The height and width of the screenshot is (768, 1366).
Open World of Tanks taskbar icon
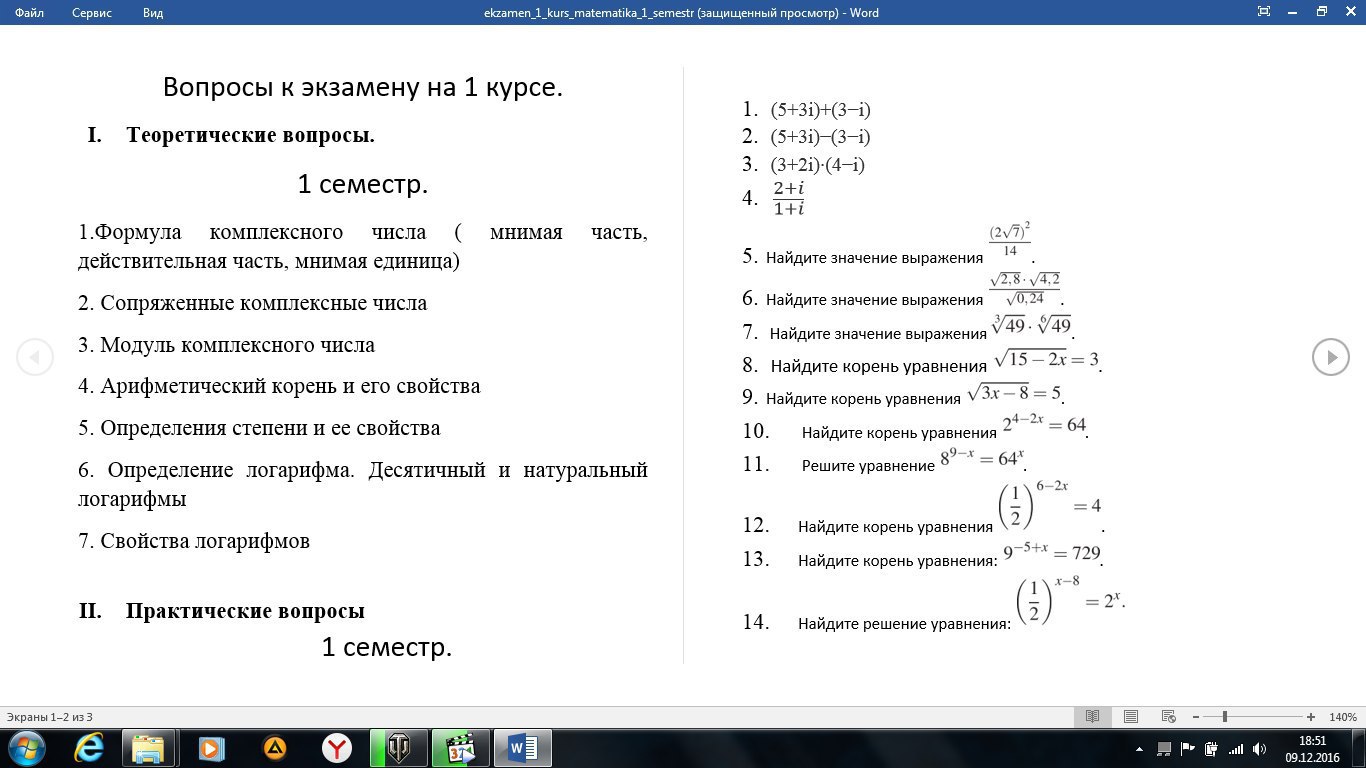[x=399, y=748]
